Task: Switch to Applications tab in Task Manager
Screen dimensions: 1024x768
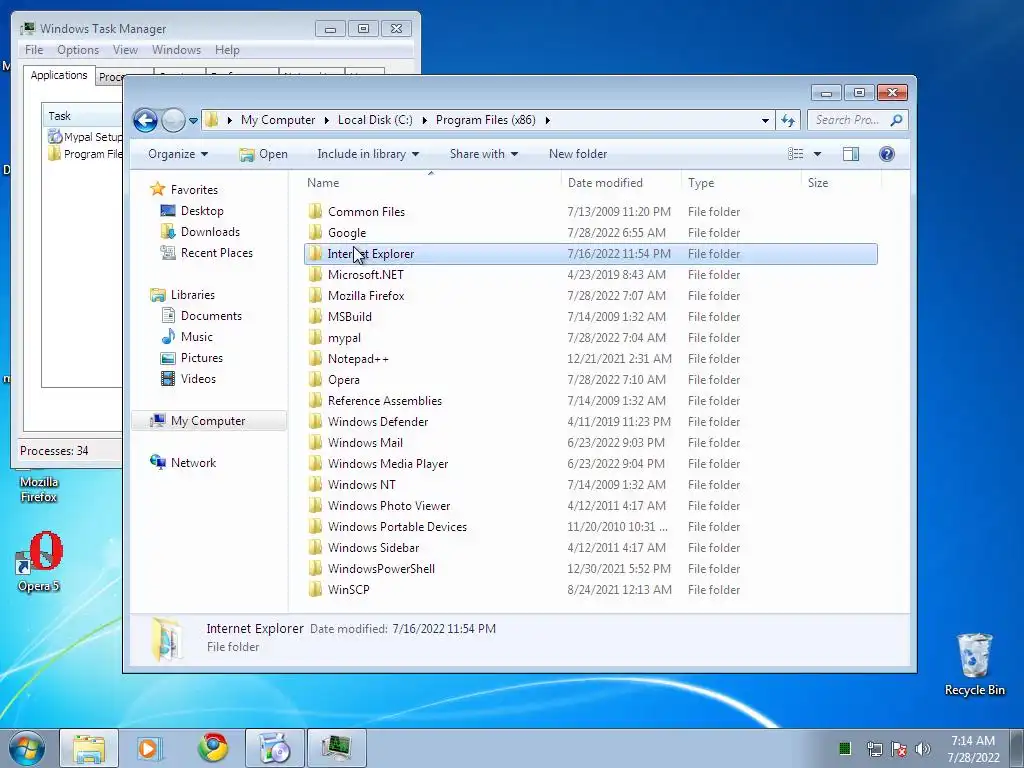Action: coord(59,75)
